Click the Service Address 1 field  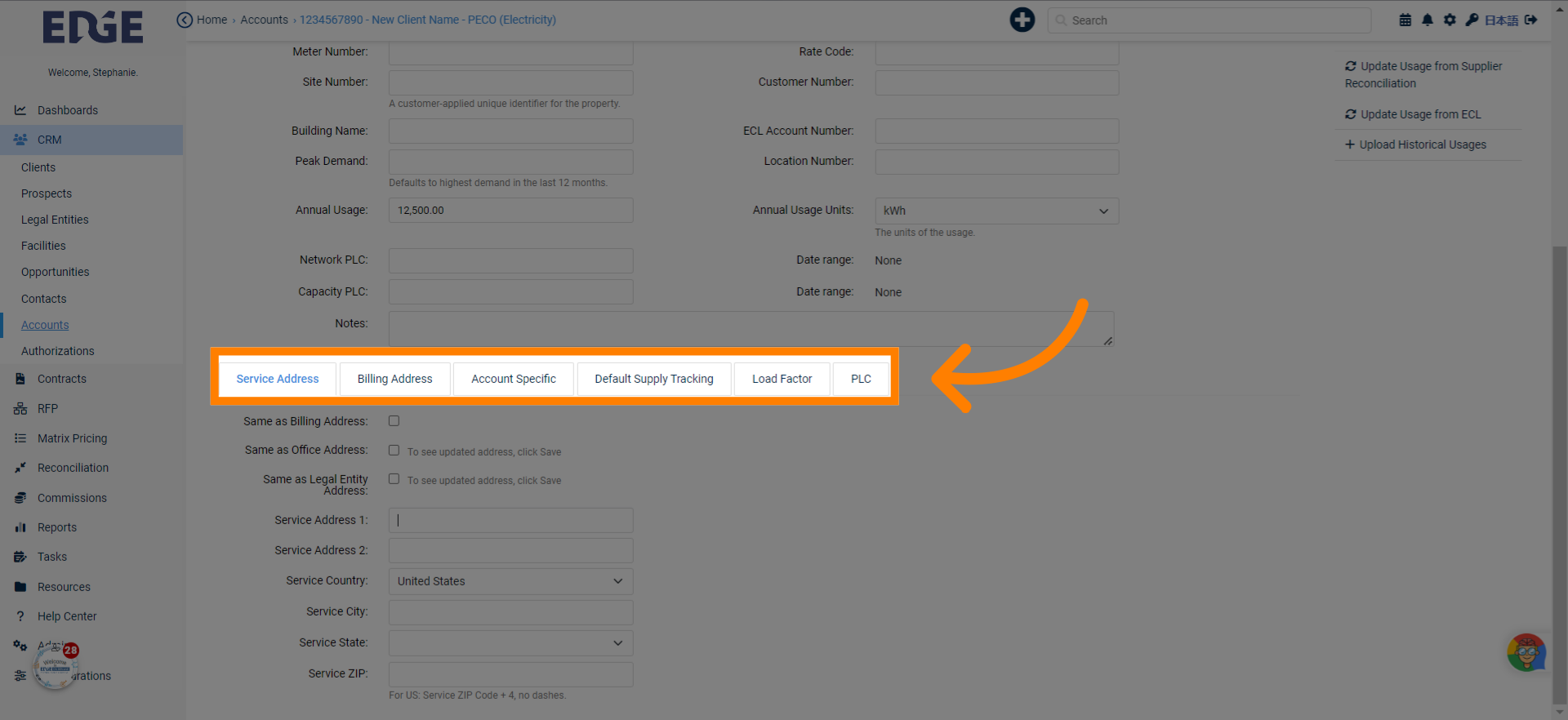(510, 520)
